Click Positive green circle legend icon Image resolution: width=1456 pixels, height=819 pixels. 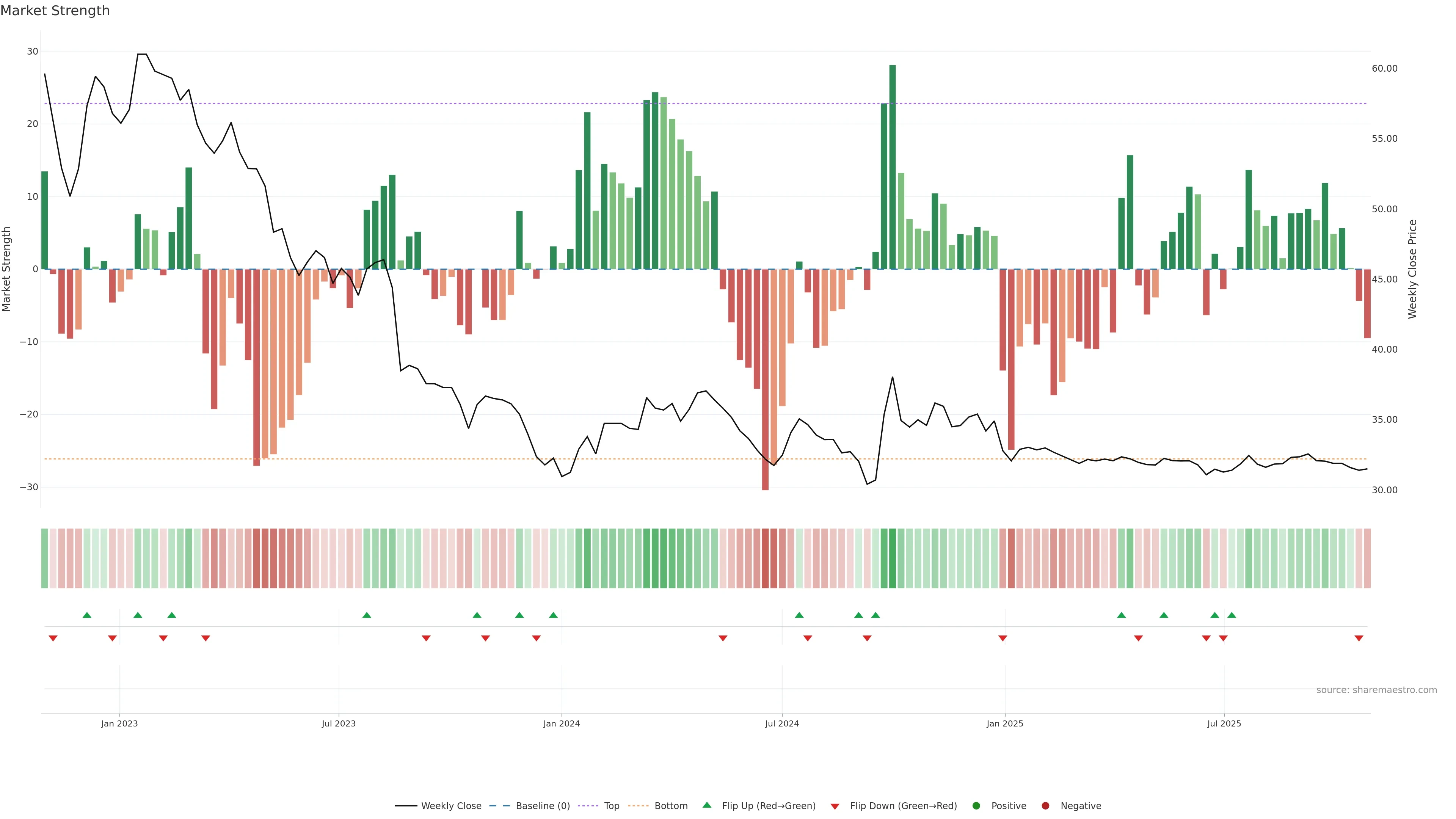[976, 806]
